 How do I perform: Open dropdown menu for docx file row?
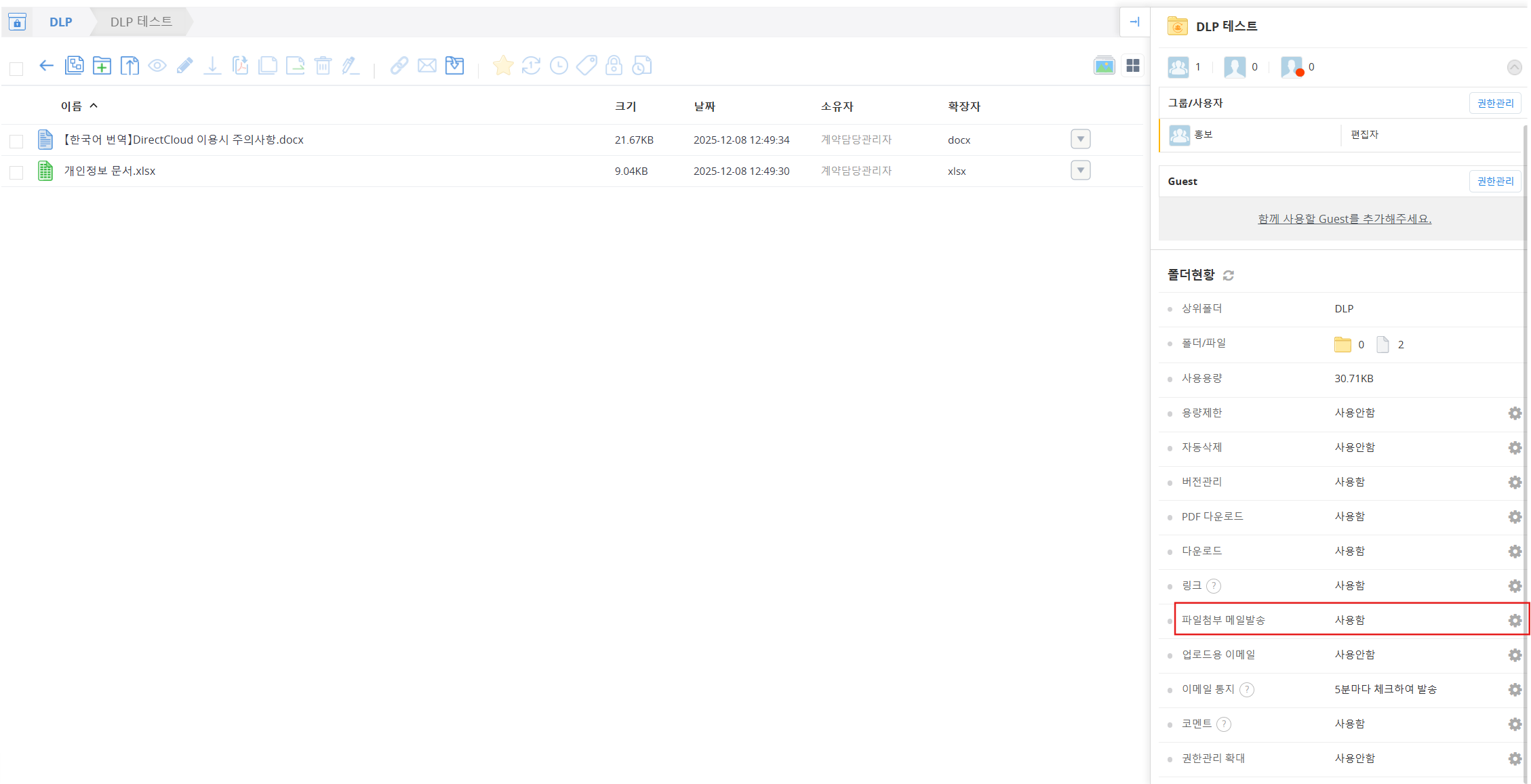pos(1080,140)
